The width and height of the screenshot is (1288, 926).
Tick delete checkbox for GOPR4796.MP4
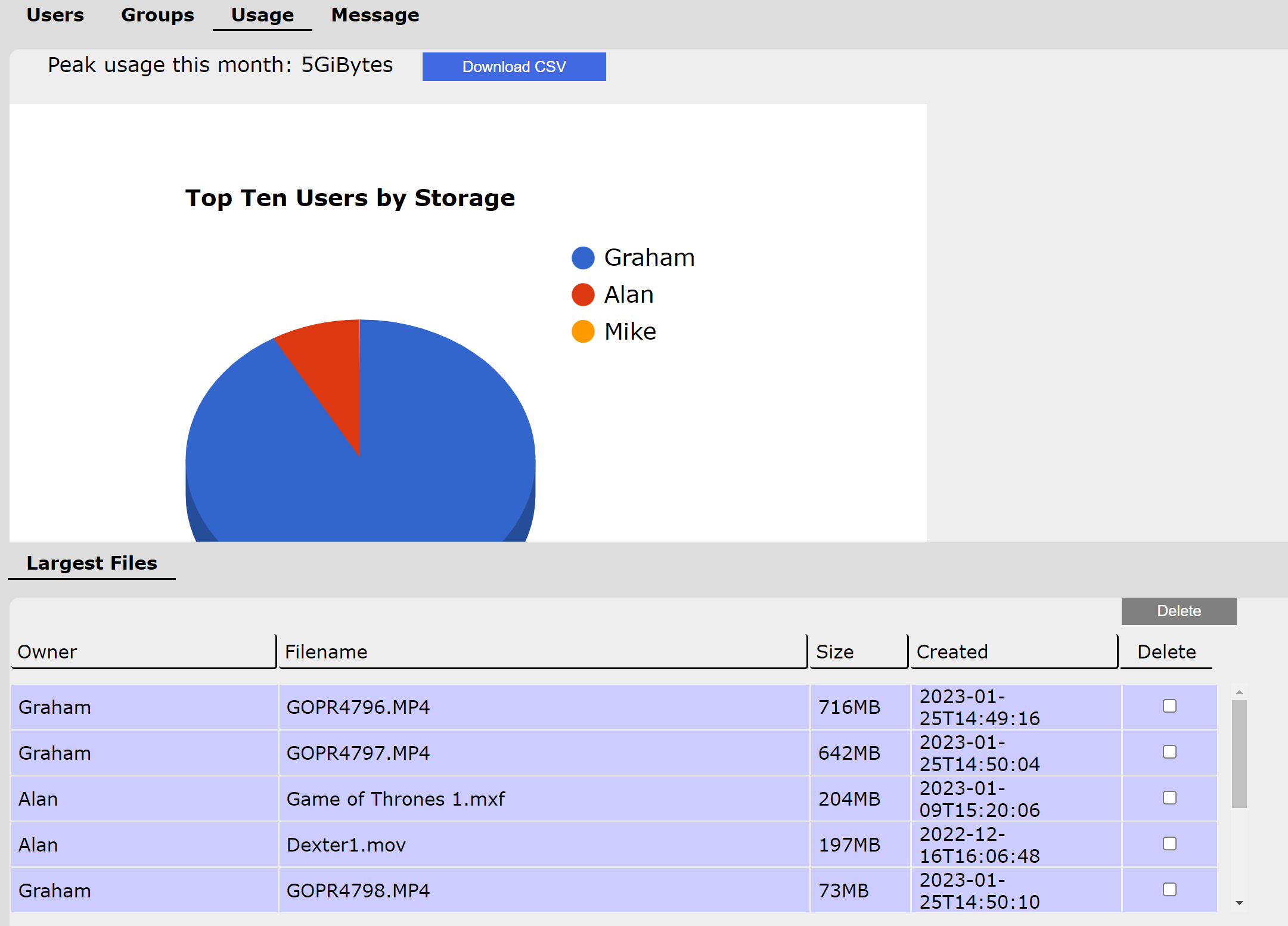click(1169, 706)
